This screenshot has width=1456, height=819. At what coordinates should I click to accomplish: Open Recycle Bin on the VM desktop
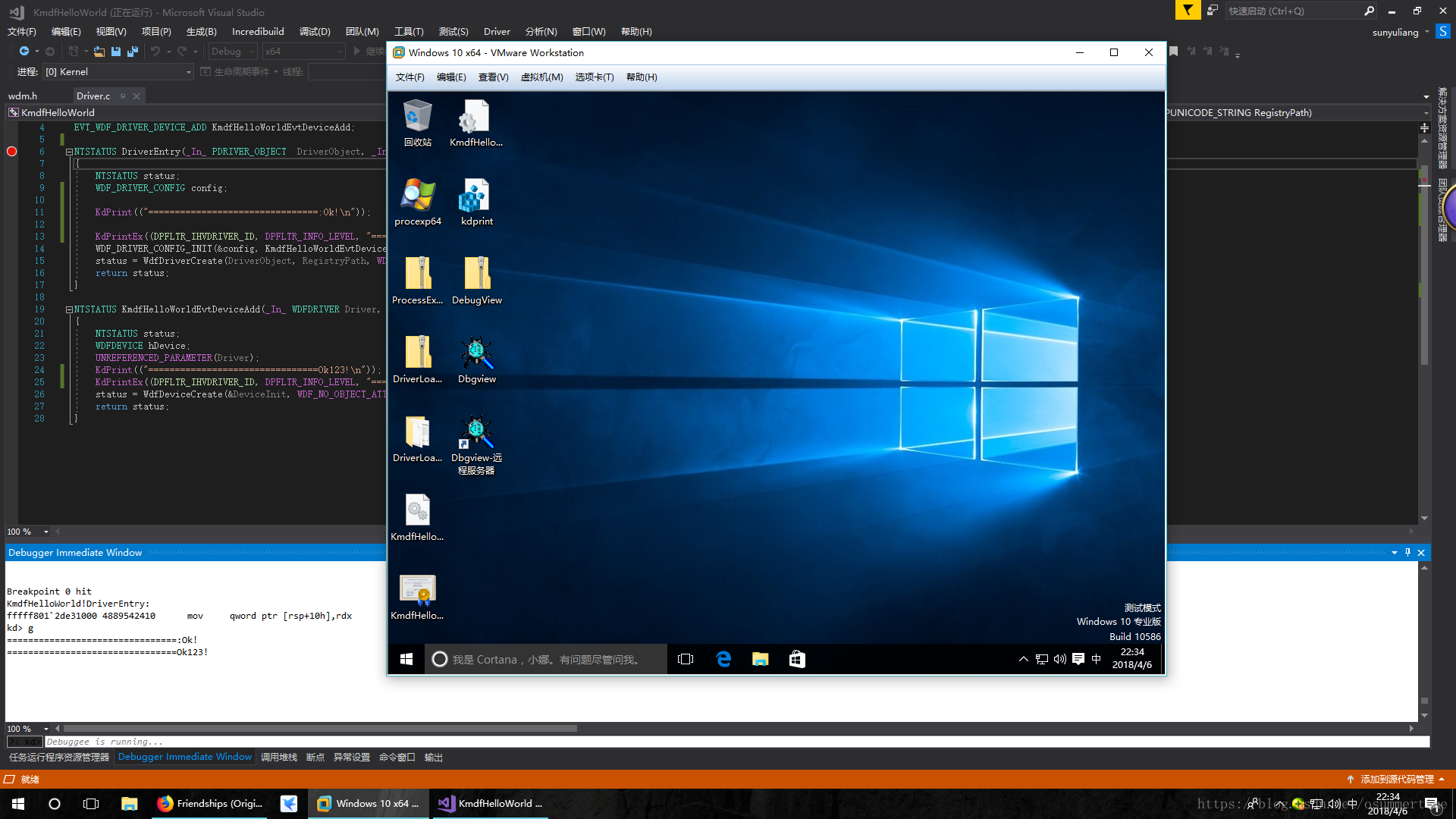pyautogui.click(x=417, y=123)
